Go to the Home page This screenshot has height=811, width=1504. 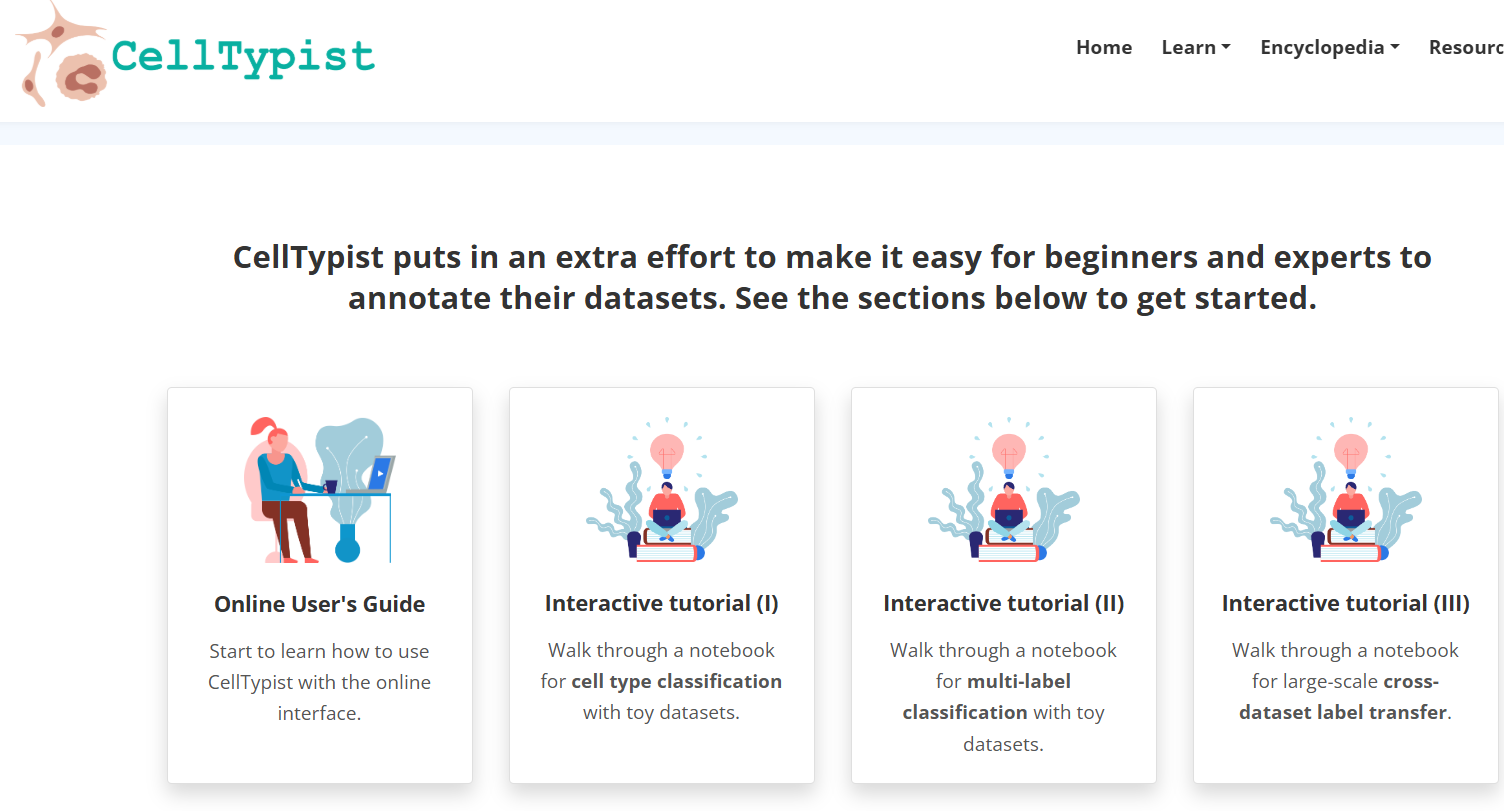(x=1104, y=47)
